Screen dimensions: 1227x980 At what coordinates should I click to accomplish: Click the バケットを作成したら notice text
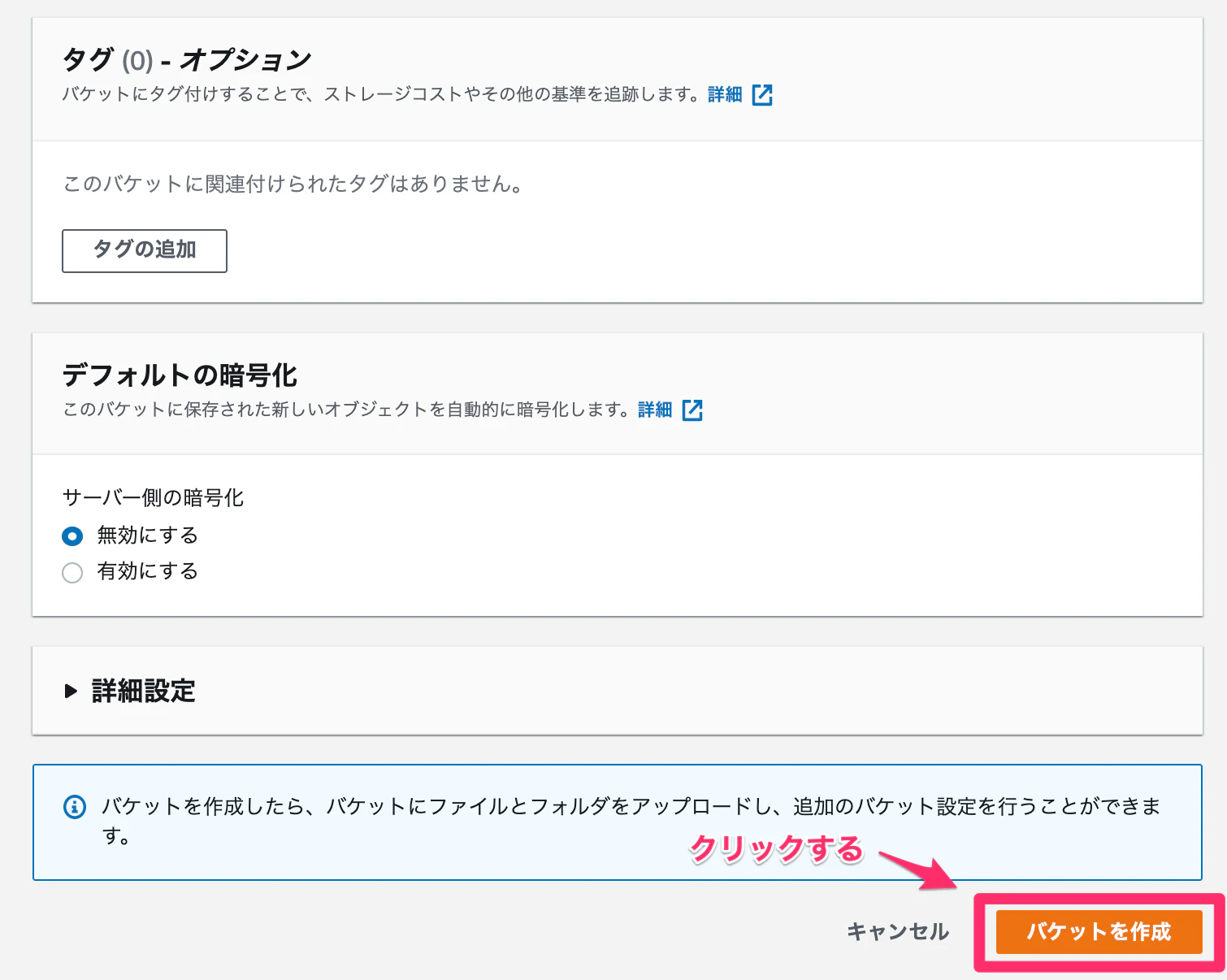pos(631,821)
